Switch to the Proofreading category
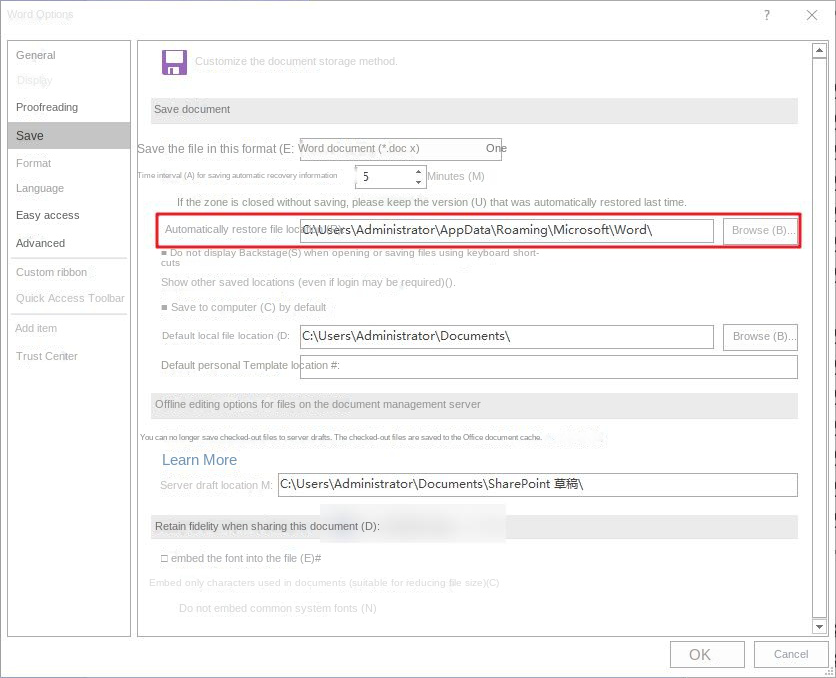The image size is (836, 678). [x=47, y=107]
